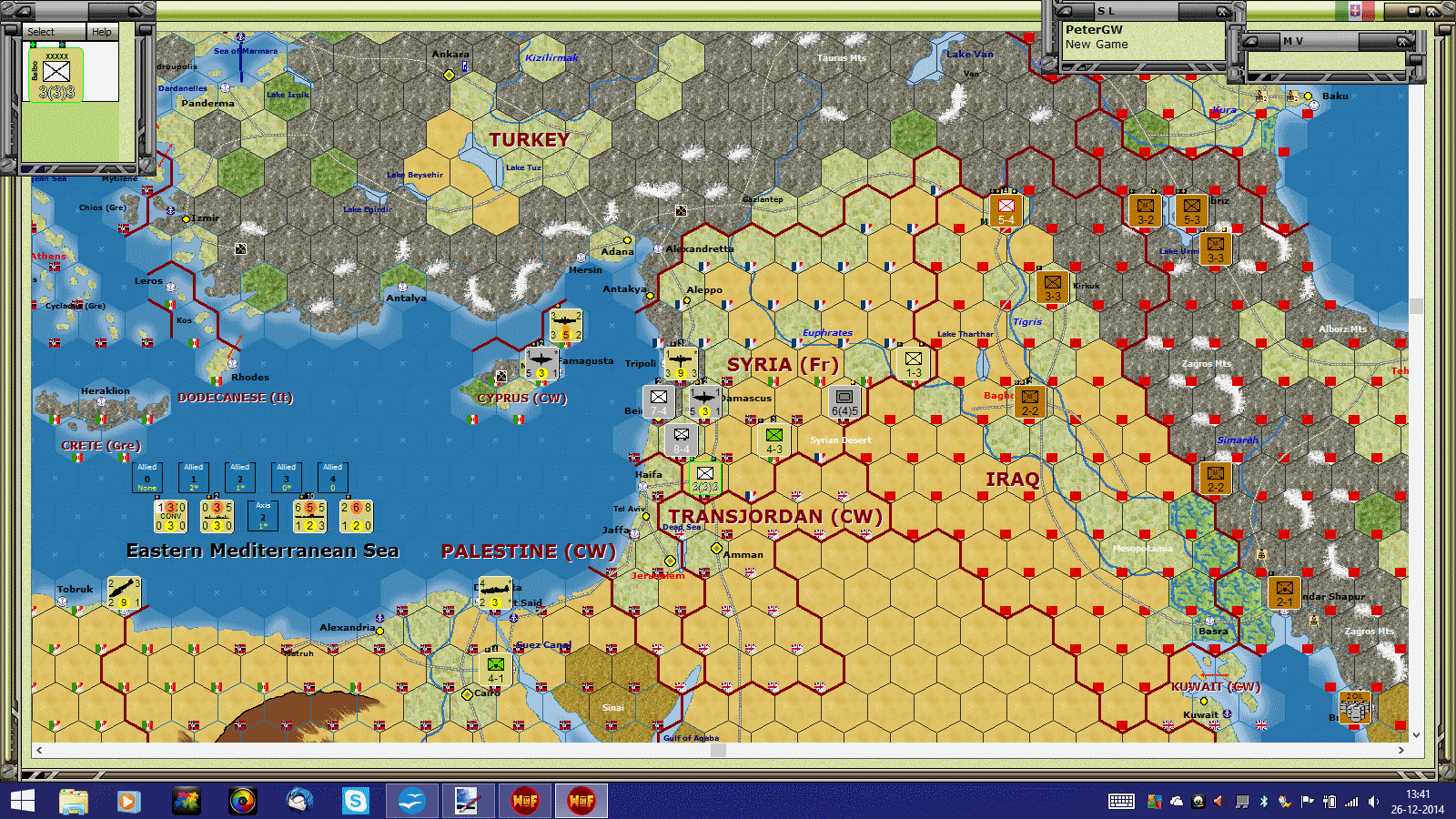Click the Ankara capital city marker
This screenshot has width=1456, height=819.
coord(449,75)
